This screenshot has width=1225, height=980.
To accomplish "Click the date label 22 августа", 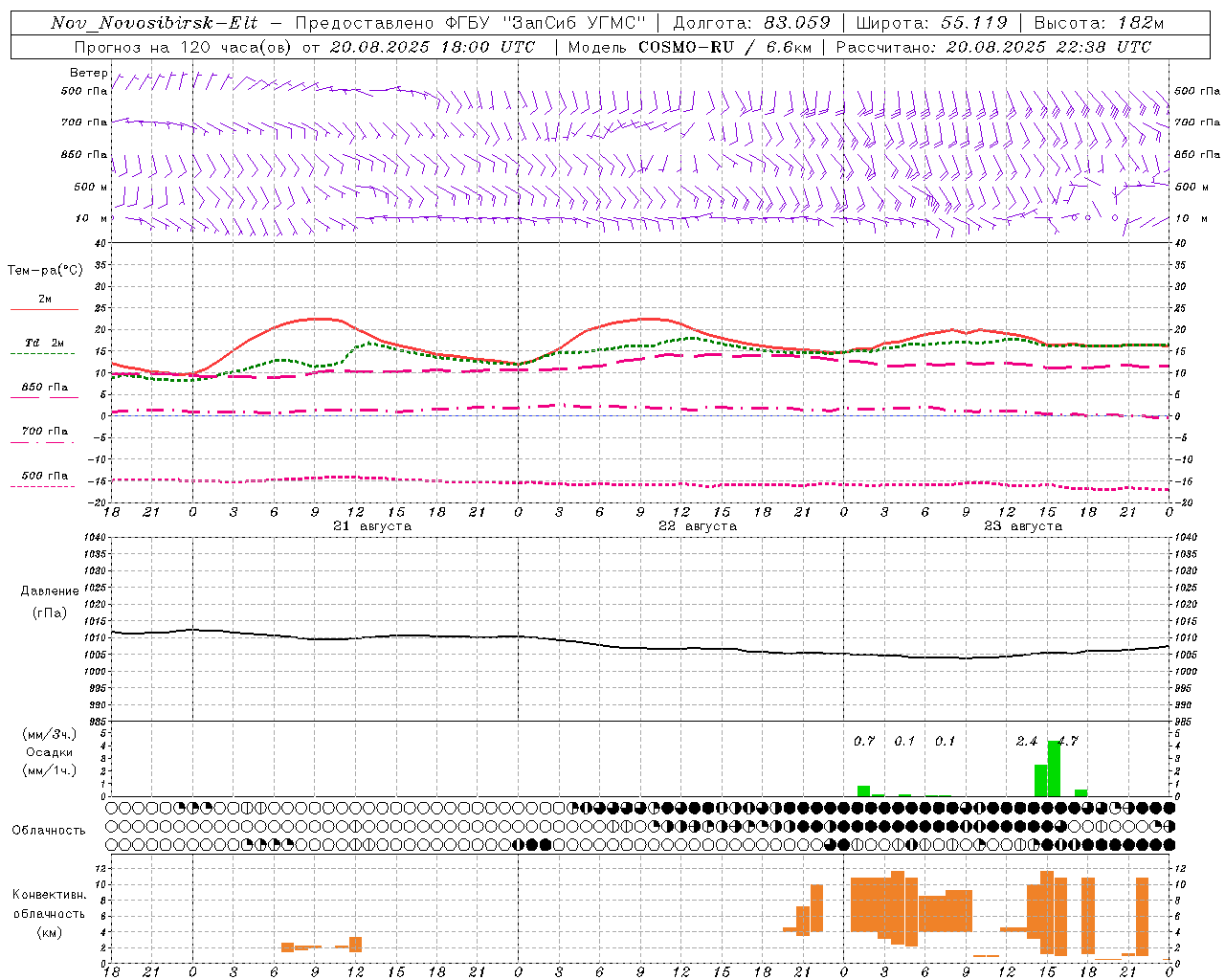I will (x=698, y=526).
